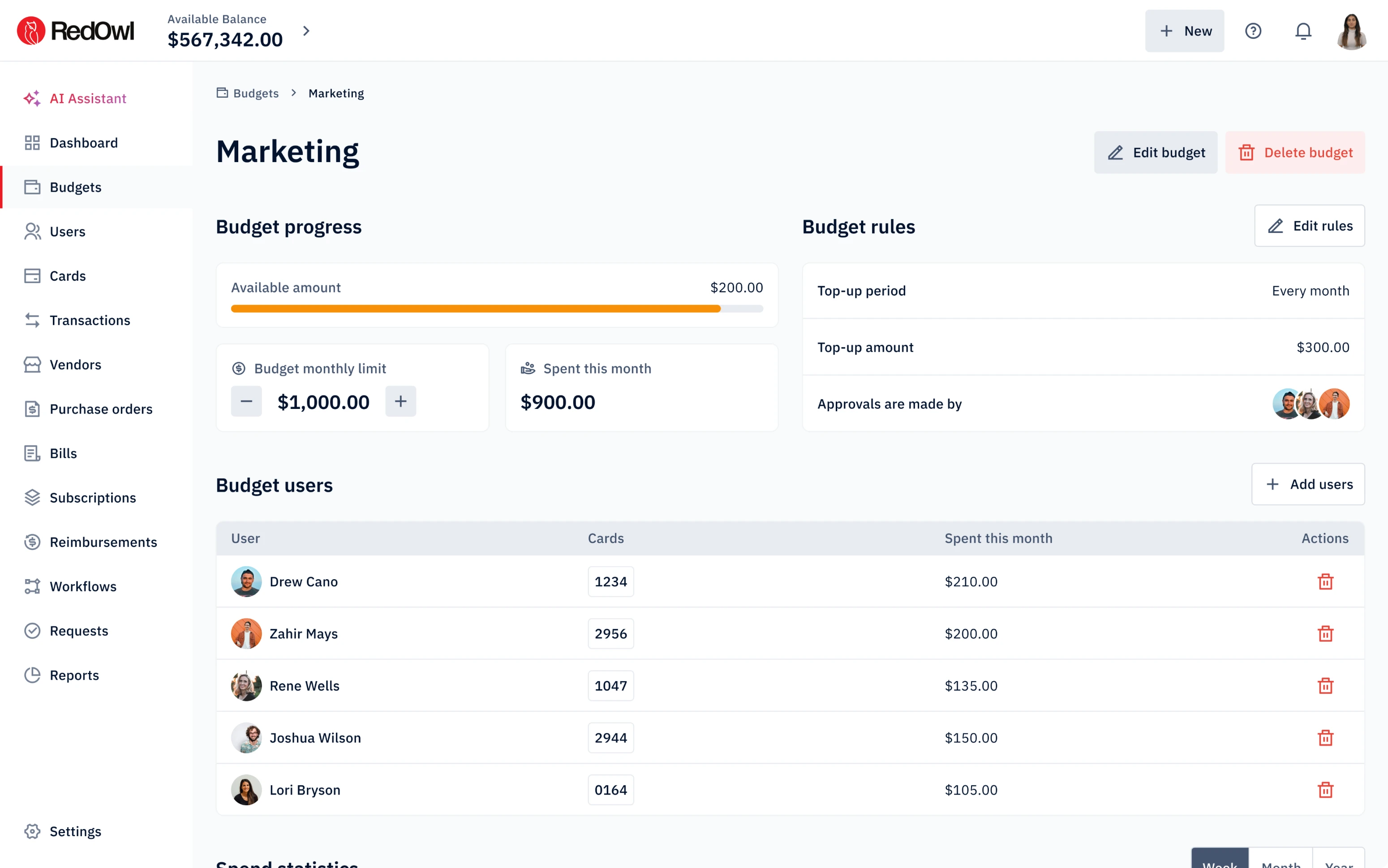
Task: Open Settings at the bottom of sidebar
Action: tap(75, 831)
